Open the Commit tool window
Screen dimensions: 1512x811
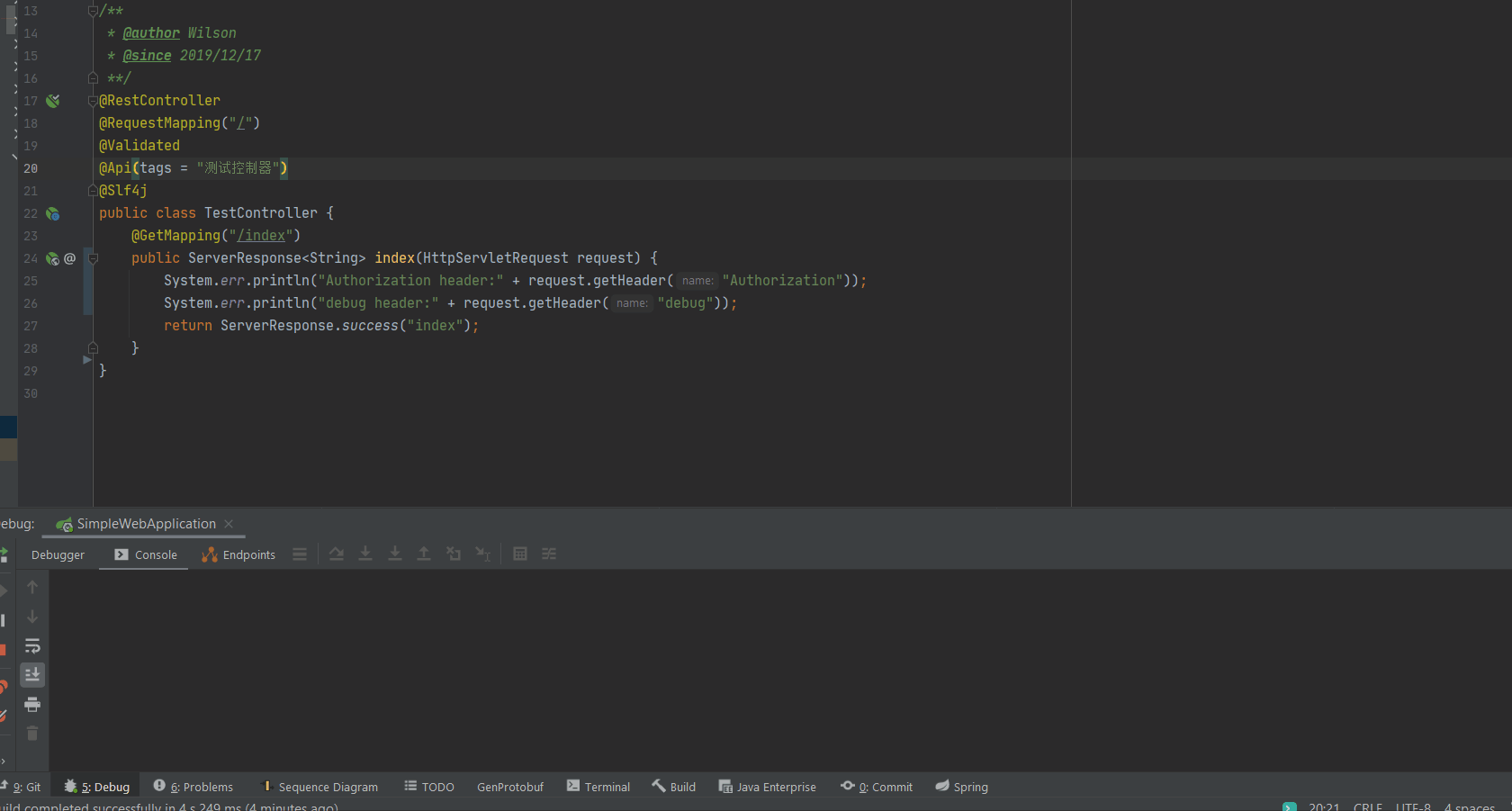click(x=877, y=787)
